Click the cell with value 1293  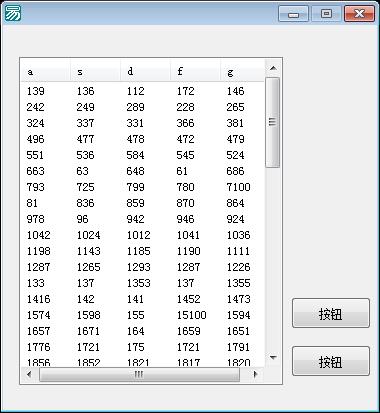(x=138, y=267)
